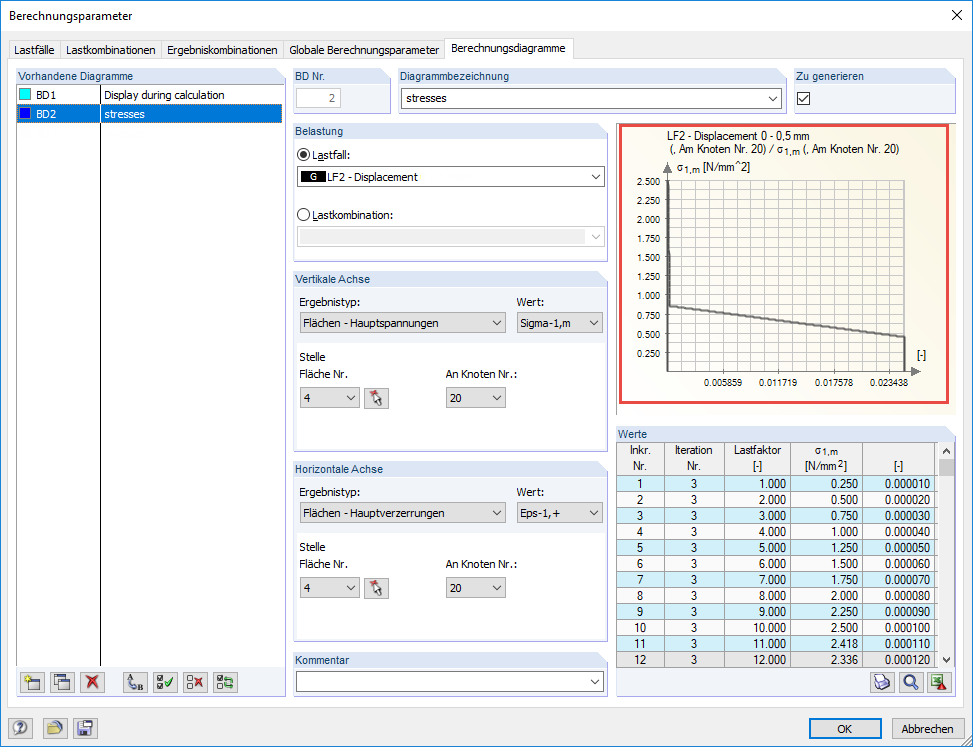Delete the selected diagram with red X

pos(92,682)
